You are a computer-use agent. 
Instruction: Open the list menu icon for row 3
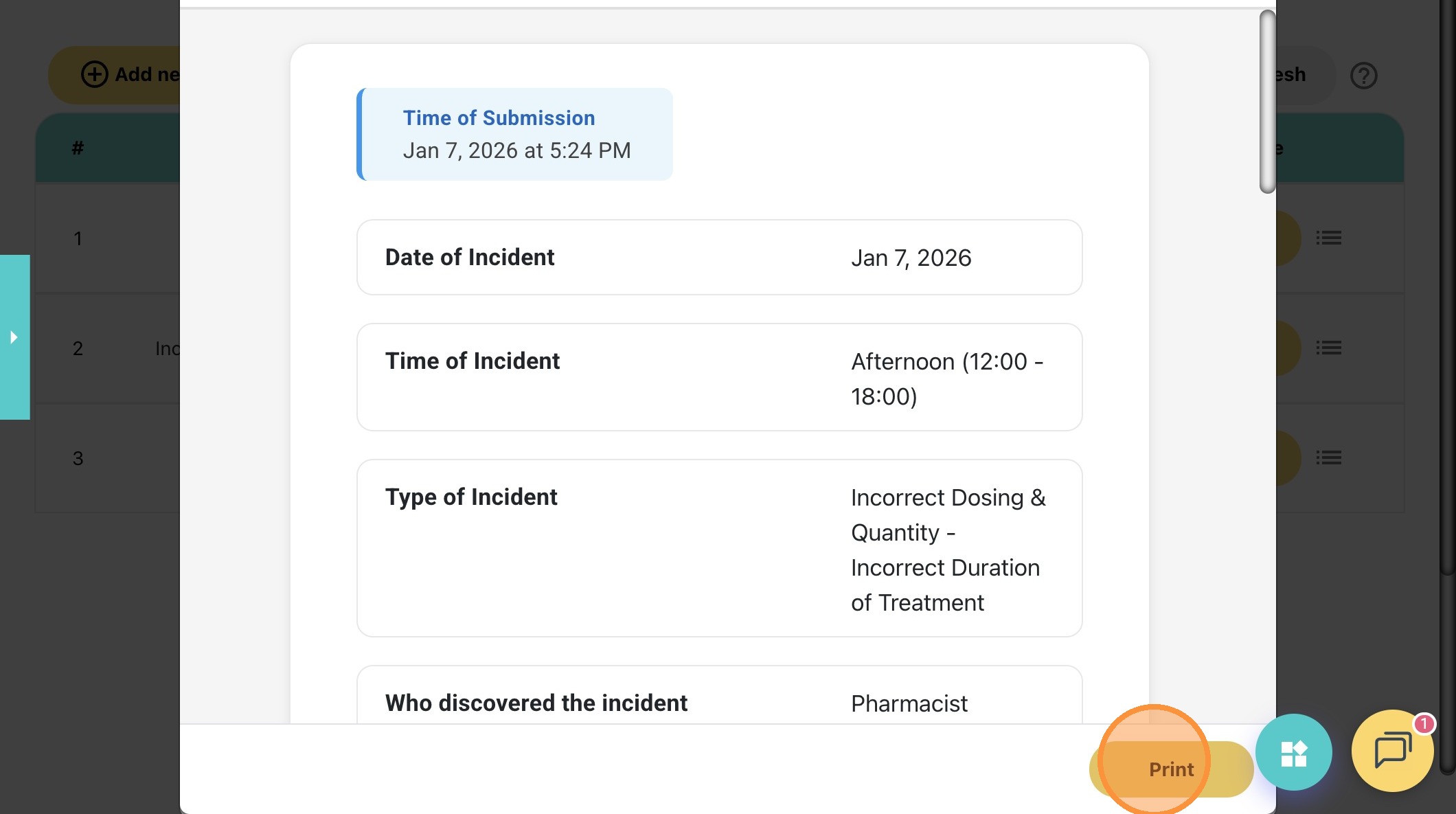point(1329,458)
